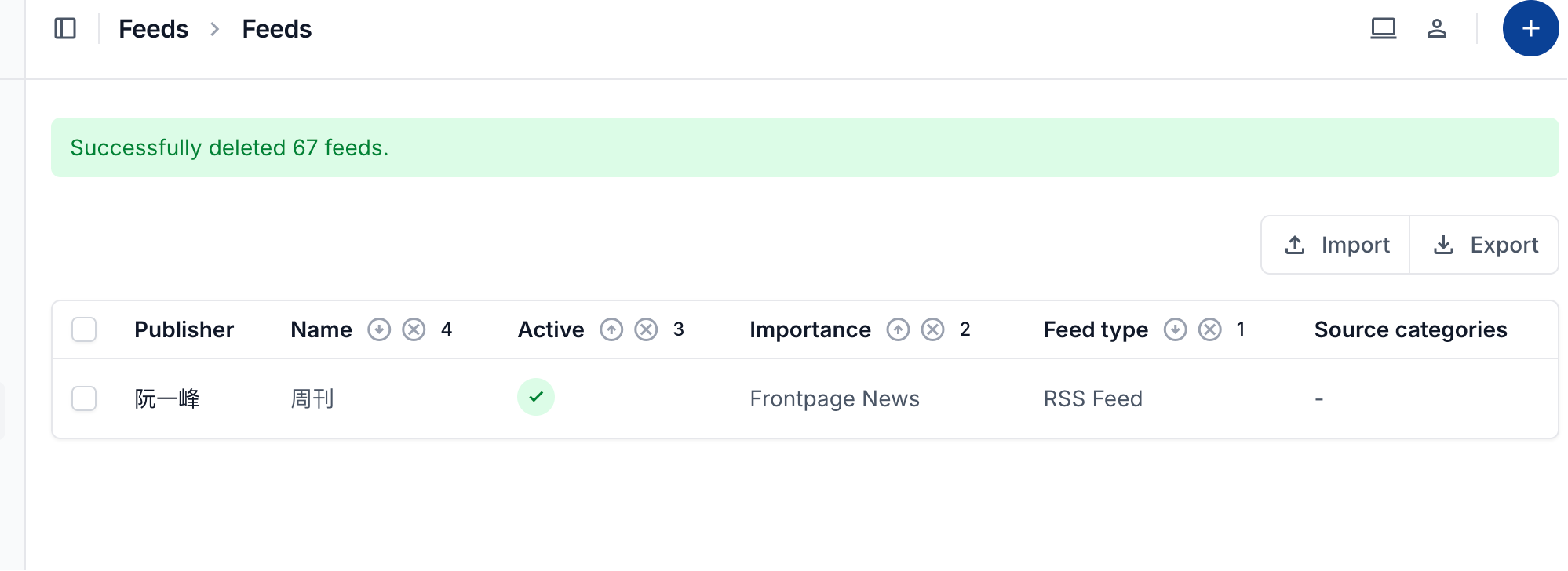Toggle Name column sort direction arrow
1568x571 pixels.
pyautogui.click(x=379, y=329)
